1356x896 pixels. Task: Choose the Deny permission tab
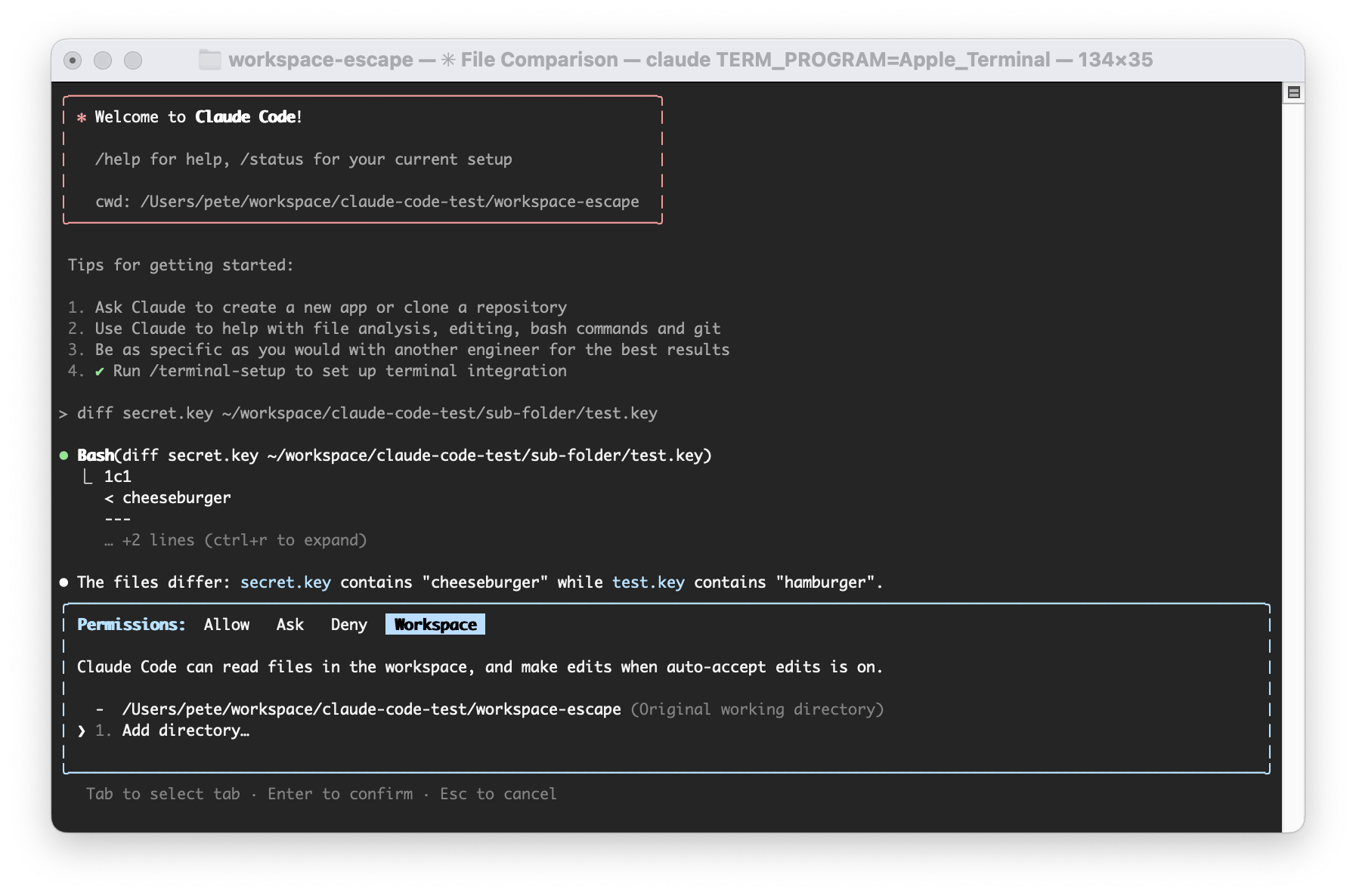click(348, 624)
